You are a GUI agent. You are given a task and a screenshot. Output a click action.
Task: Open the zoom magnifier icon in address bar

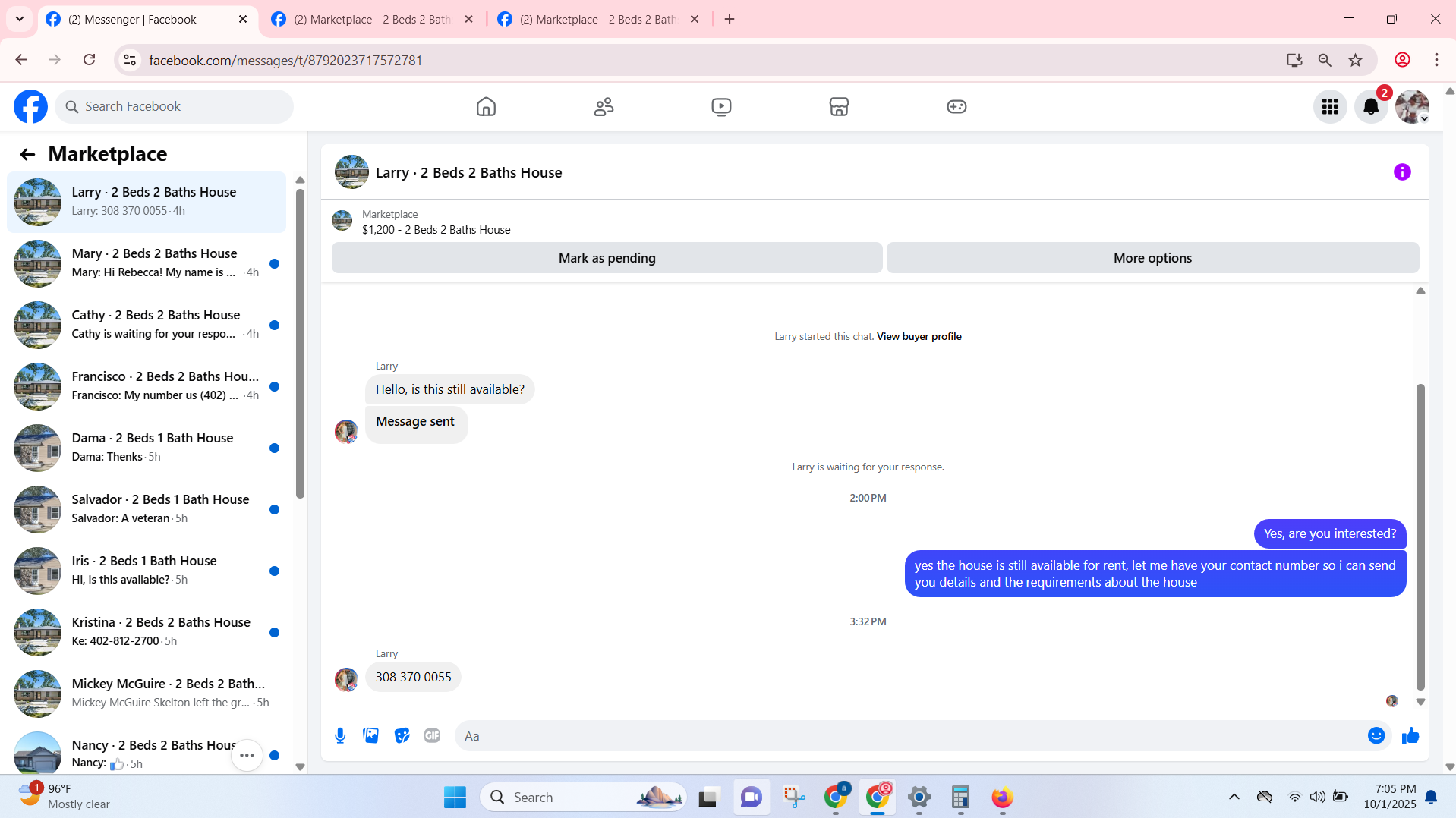click(x=1325, y=60)
